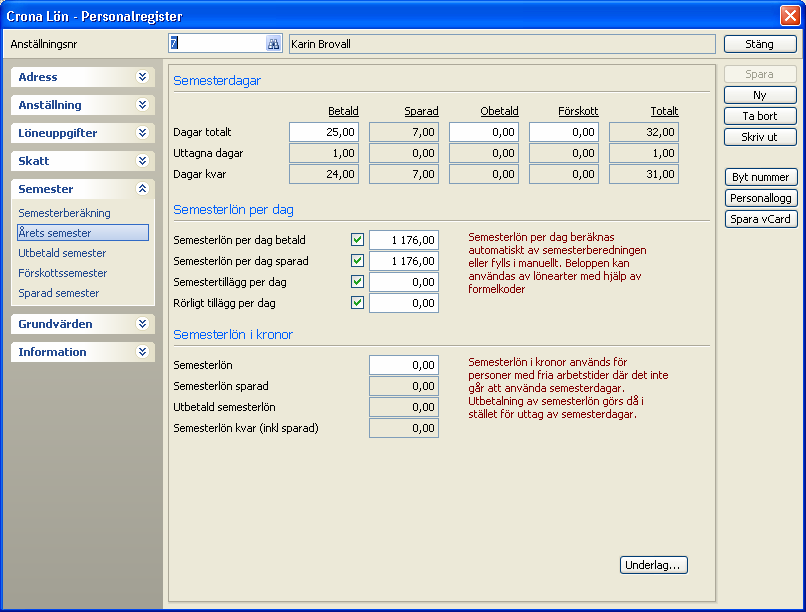Toggle Semesterlön per dag betald checkbox
Screen dimensions: 806x612
pyautogui.click(x=357, y=239)
